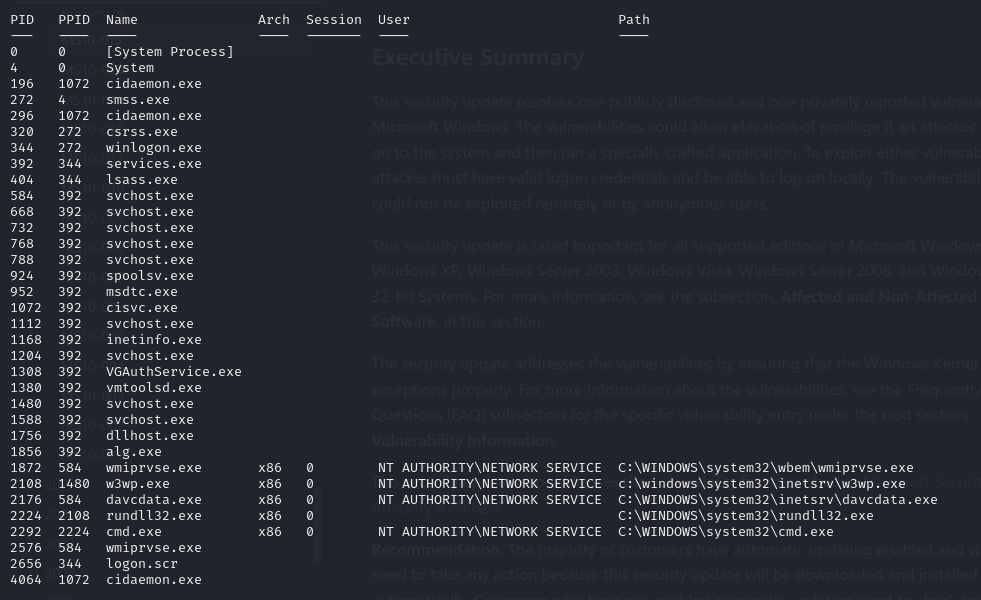Image resolution: width=981 pixels, height=600 pixels.
Task: Click the [System Process] entry
Action: [169, 52]
